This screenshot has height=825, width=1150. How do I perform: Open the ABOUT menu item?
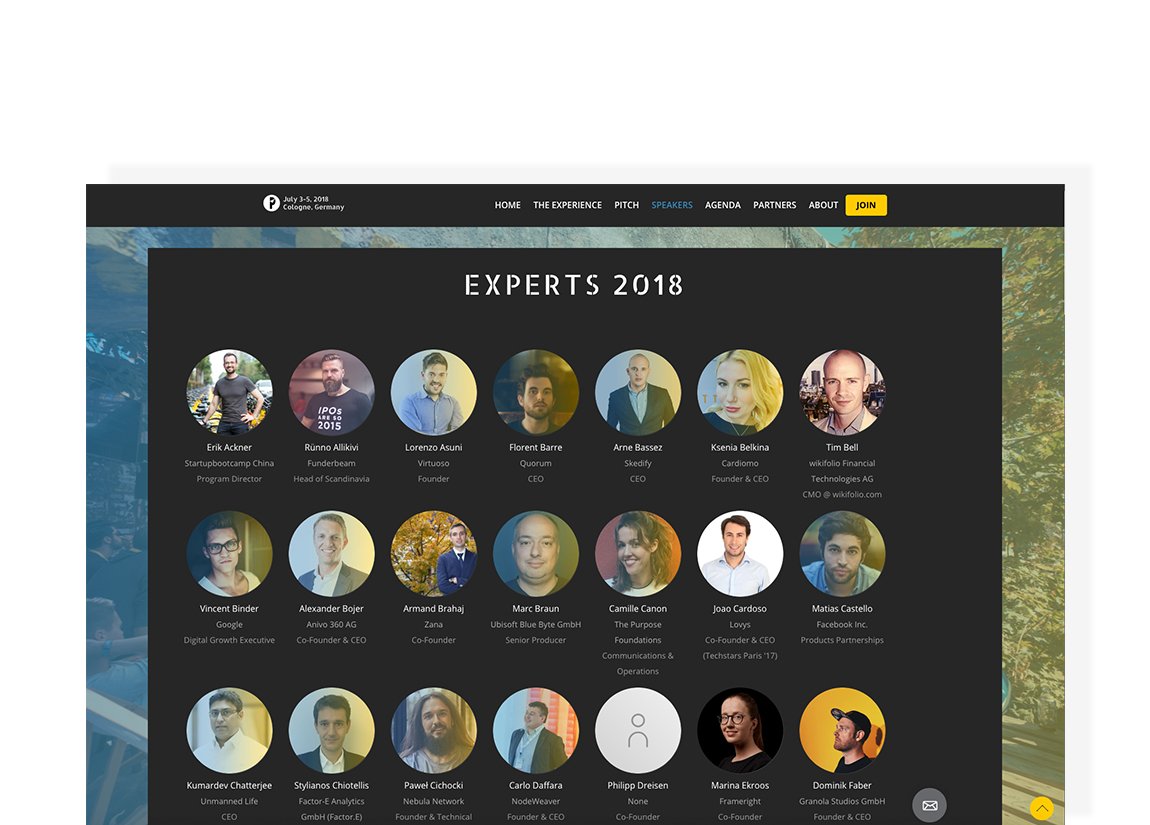coord(823,205)
